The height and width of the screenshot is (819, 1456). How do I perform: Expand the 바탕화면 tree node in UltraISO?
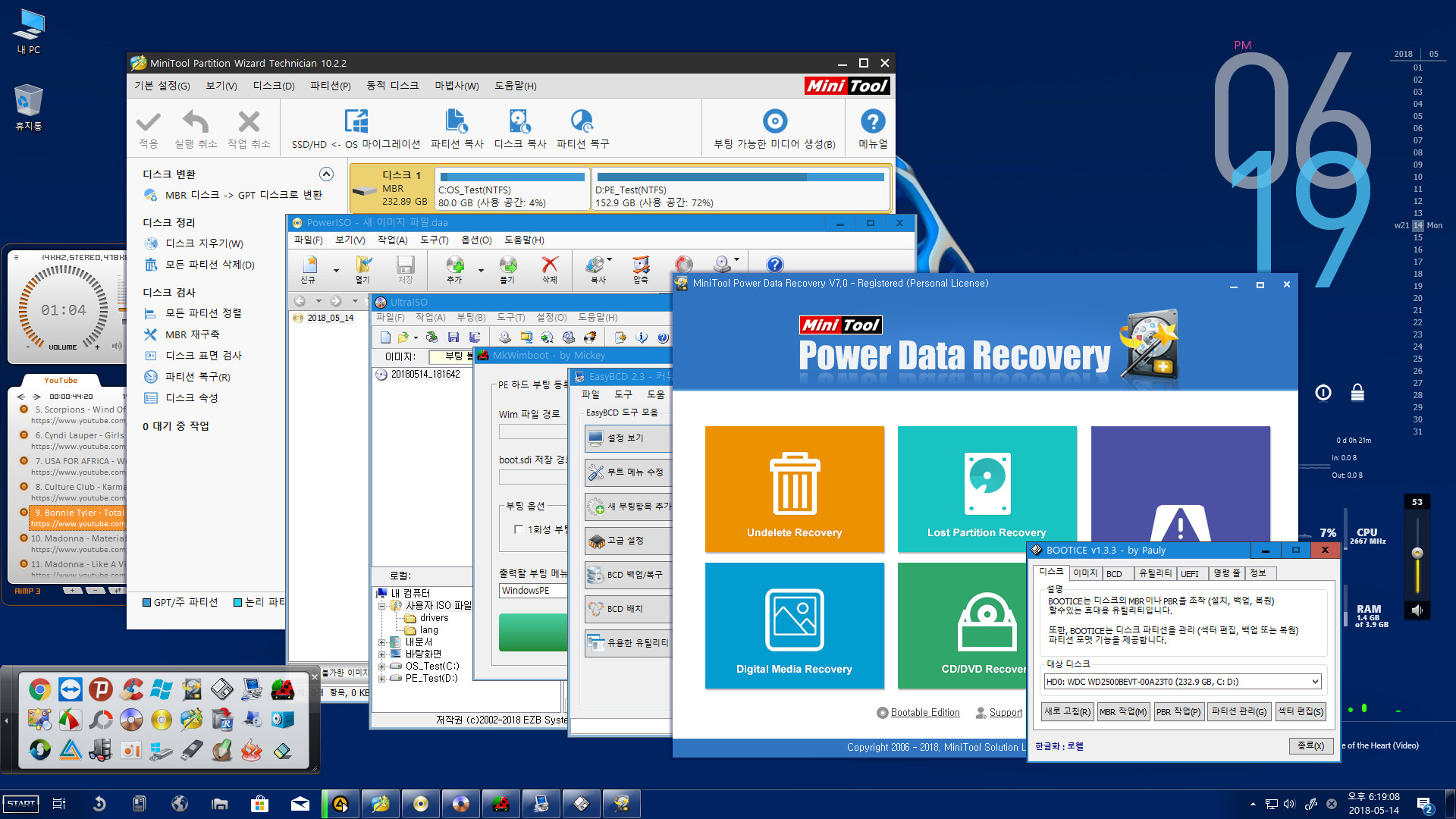coord(382,654)
